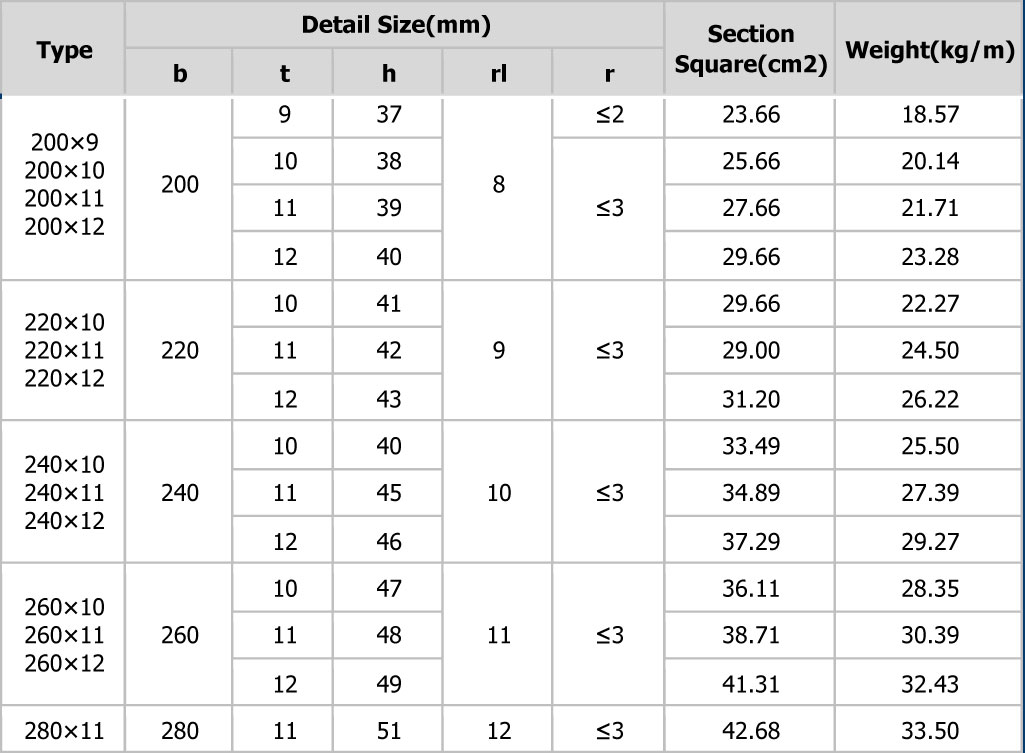Click the Section Square(cm2) header
1025x753 pixels.
(x=750, y=49)
